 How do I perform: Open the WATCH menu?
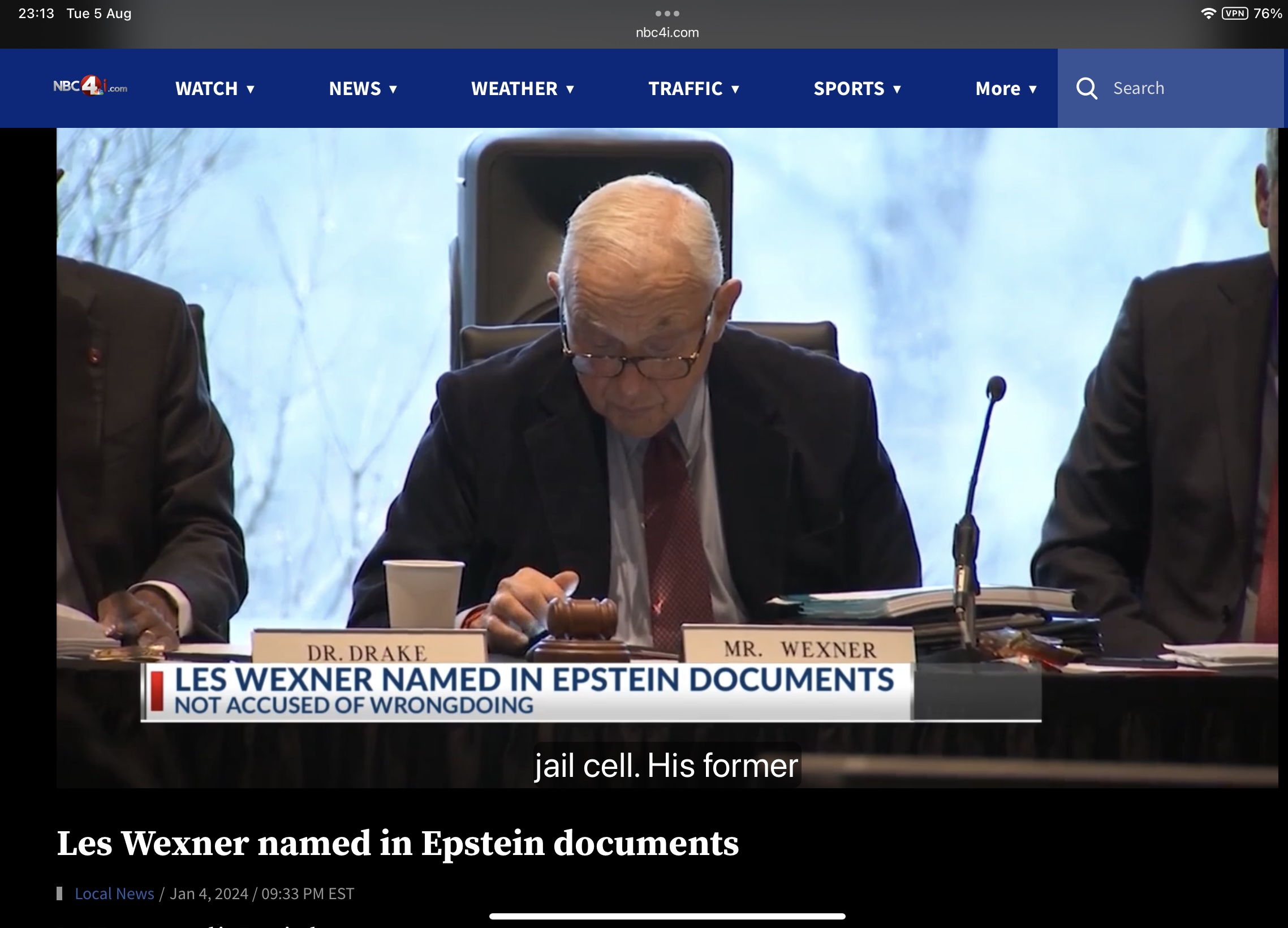pos(206,89)
